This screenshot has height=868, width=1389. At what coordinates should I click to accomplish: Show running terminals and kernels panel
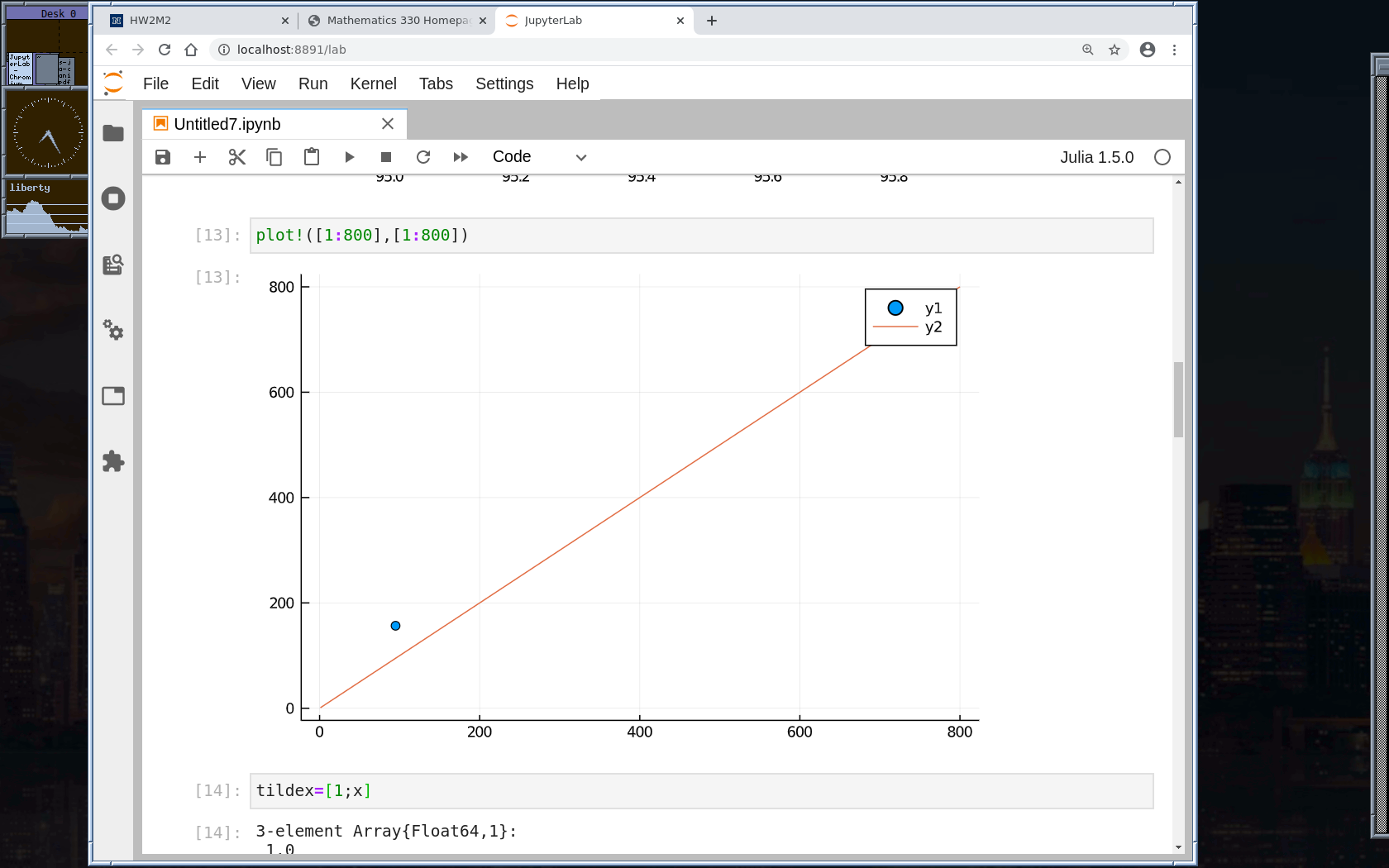pos(113,198)
